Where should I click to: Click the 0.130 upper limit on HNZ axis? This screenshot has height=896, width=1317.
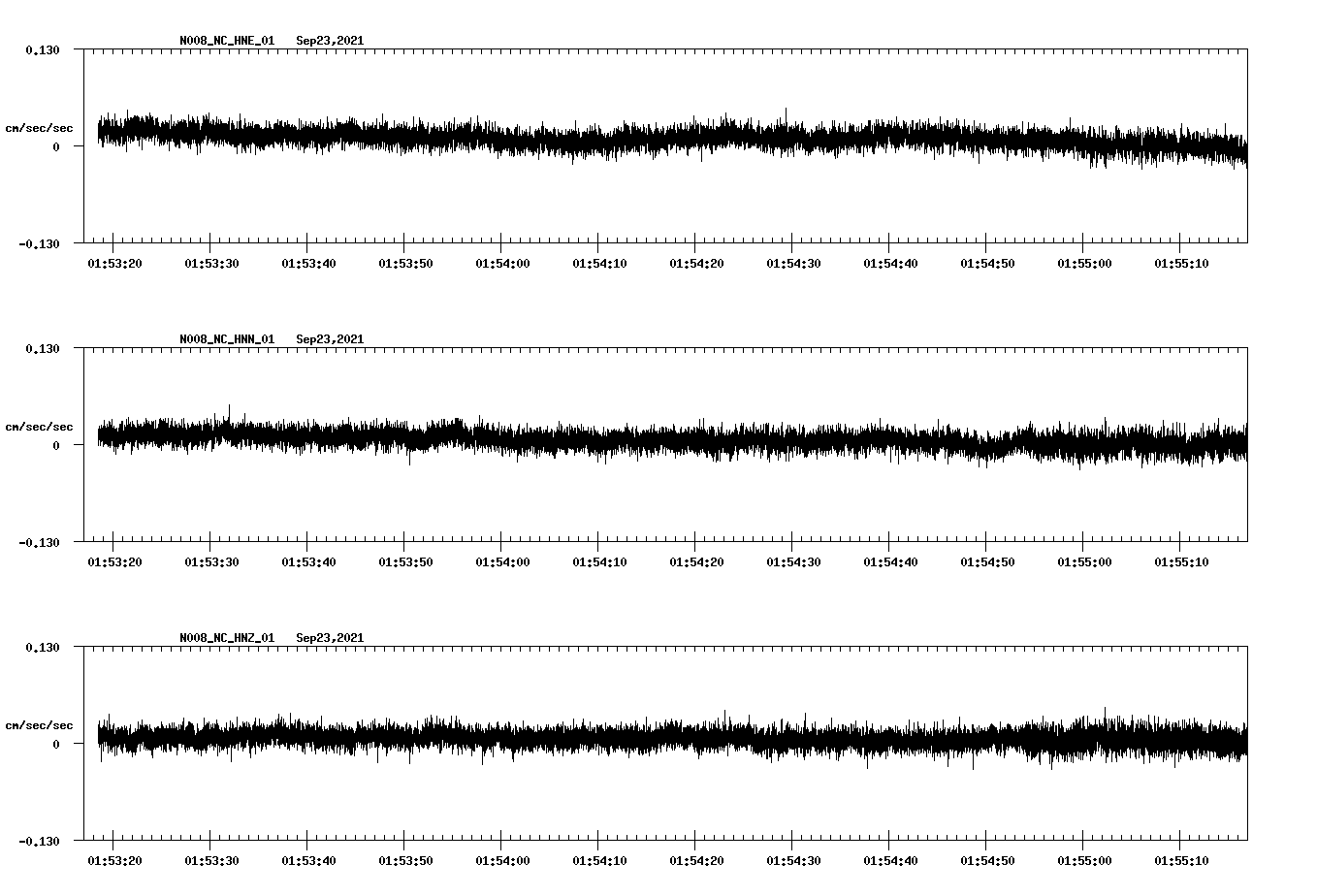click(x=43, y=647)
